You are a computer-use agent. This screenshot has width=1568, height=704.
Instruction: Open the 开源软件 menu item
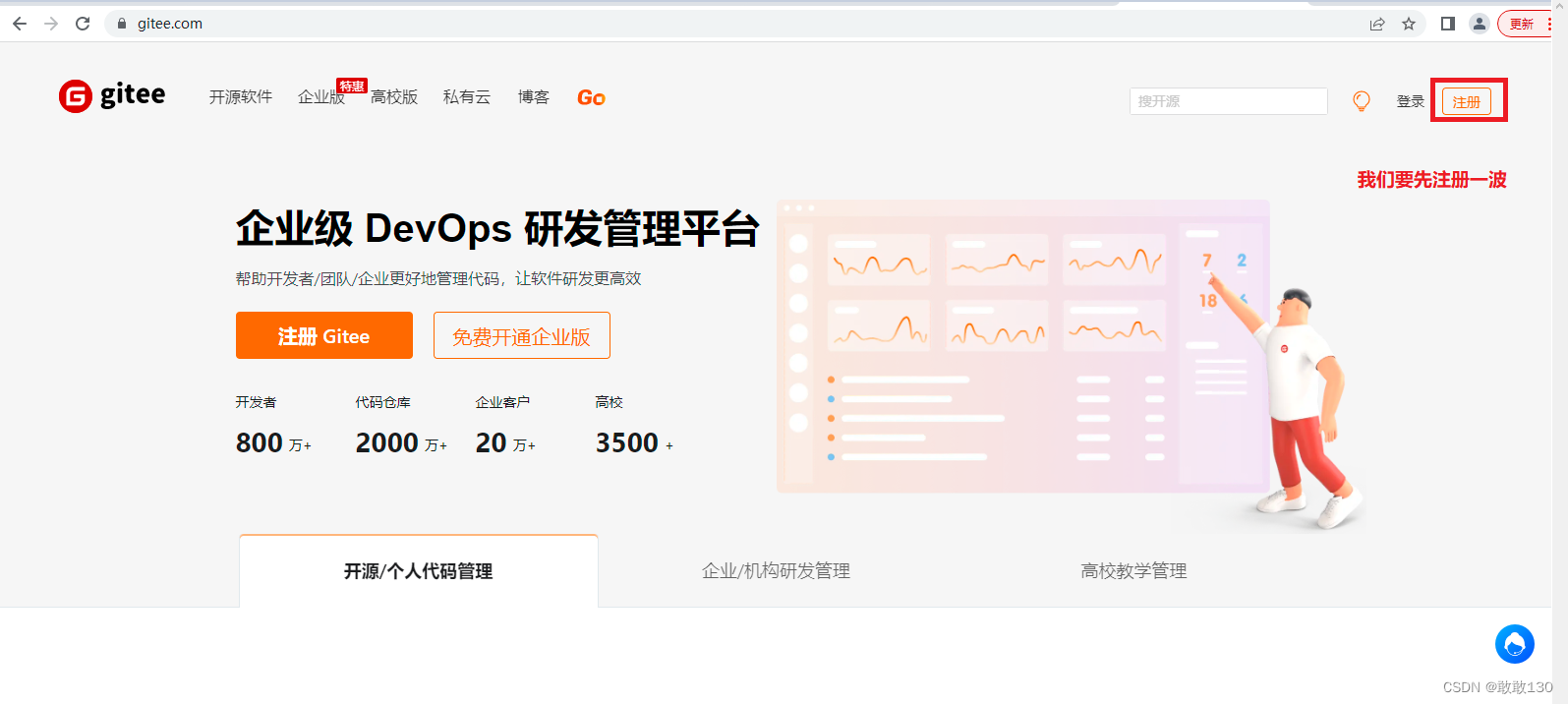tap(241, 96)
